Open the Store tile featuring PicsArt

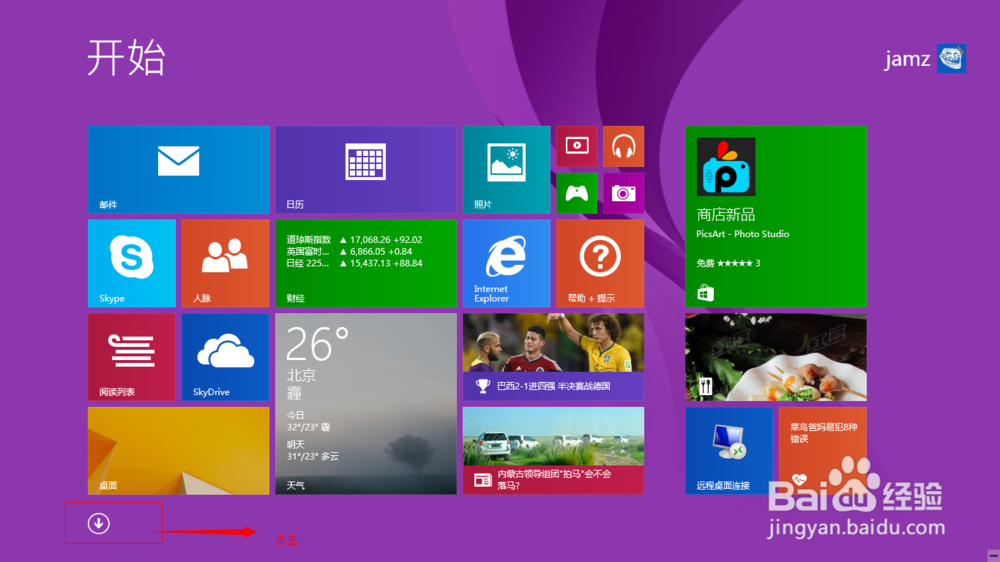pyautogui.click(x=776, y=217)
